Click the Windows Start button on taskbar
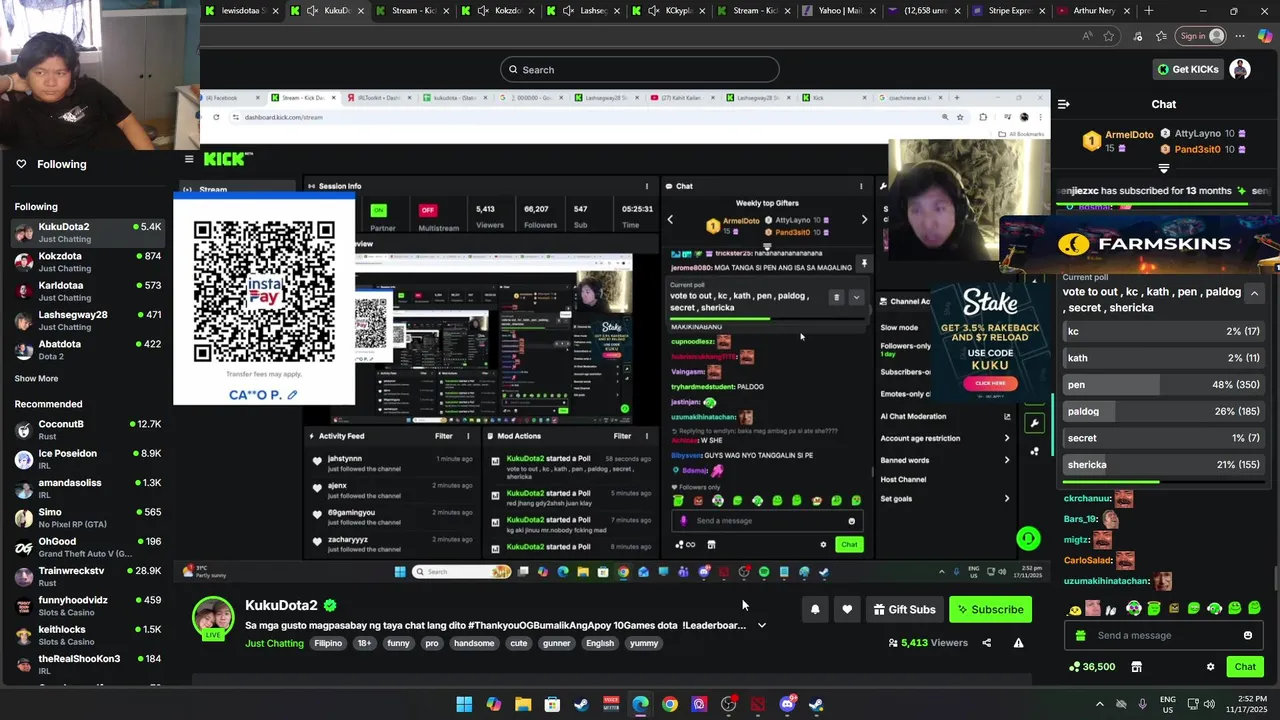This screenshot has width=1280, height=720. coord(464,704)
